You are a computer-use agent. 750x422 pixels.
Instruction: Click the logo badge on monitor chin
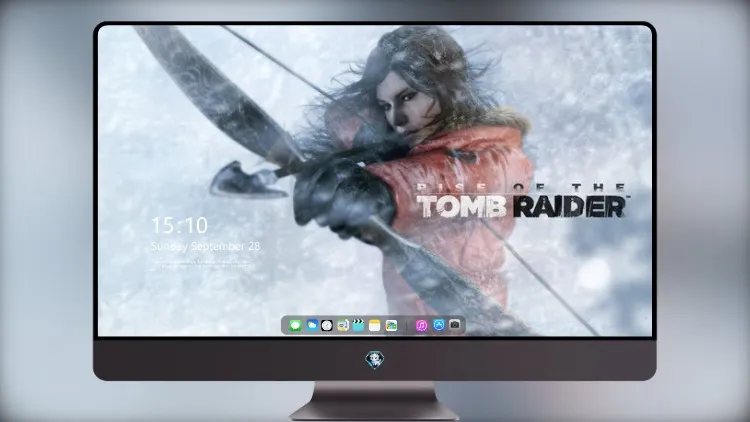coord(375,360)
